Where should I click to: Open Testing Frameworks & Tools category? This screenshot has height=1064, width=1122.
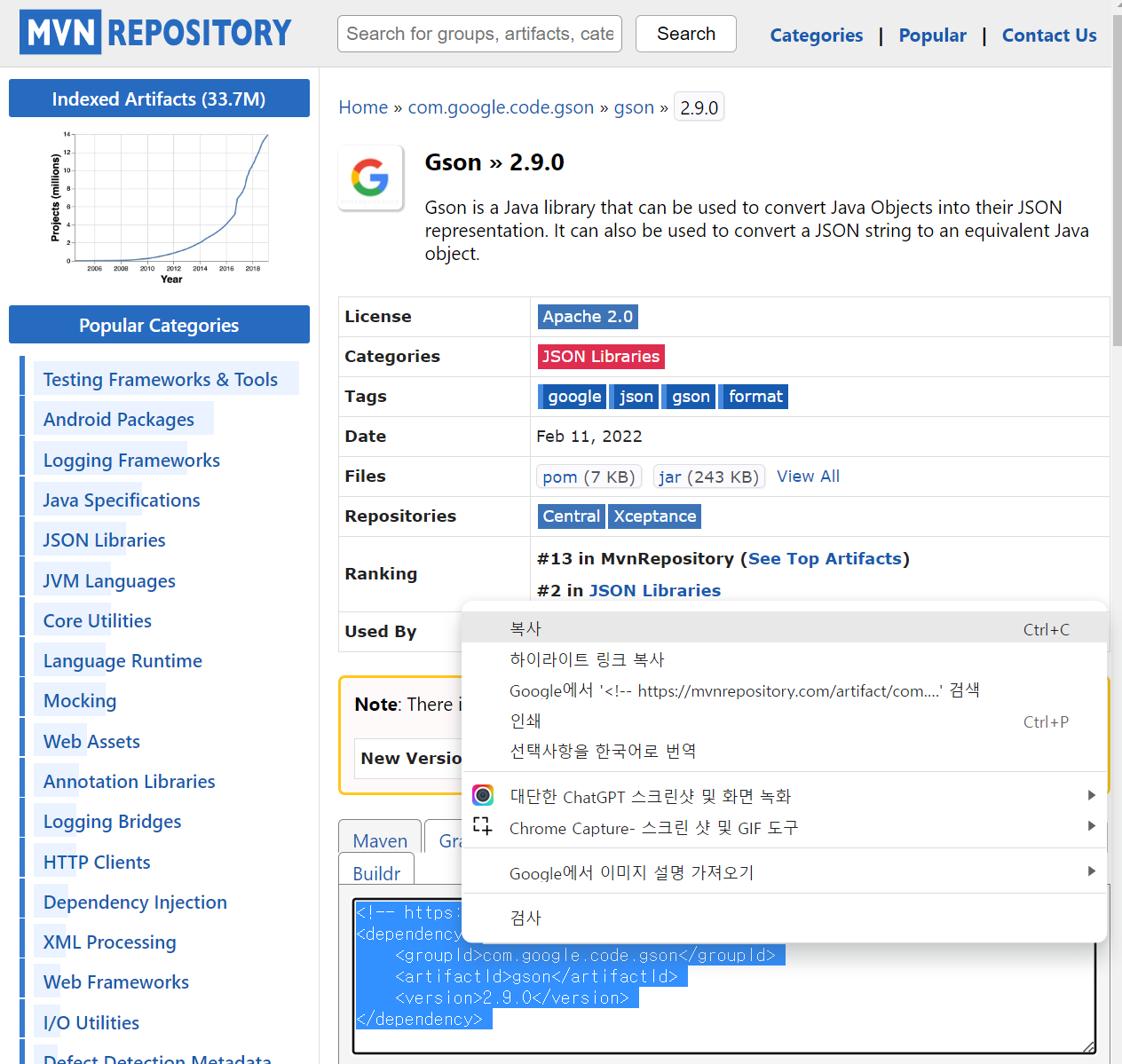click(x=161, y=380)
